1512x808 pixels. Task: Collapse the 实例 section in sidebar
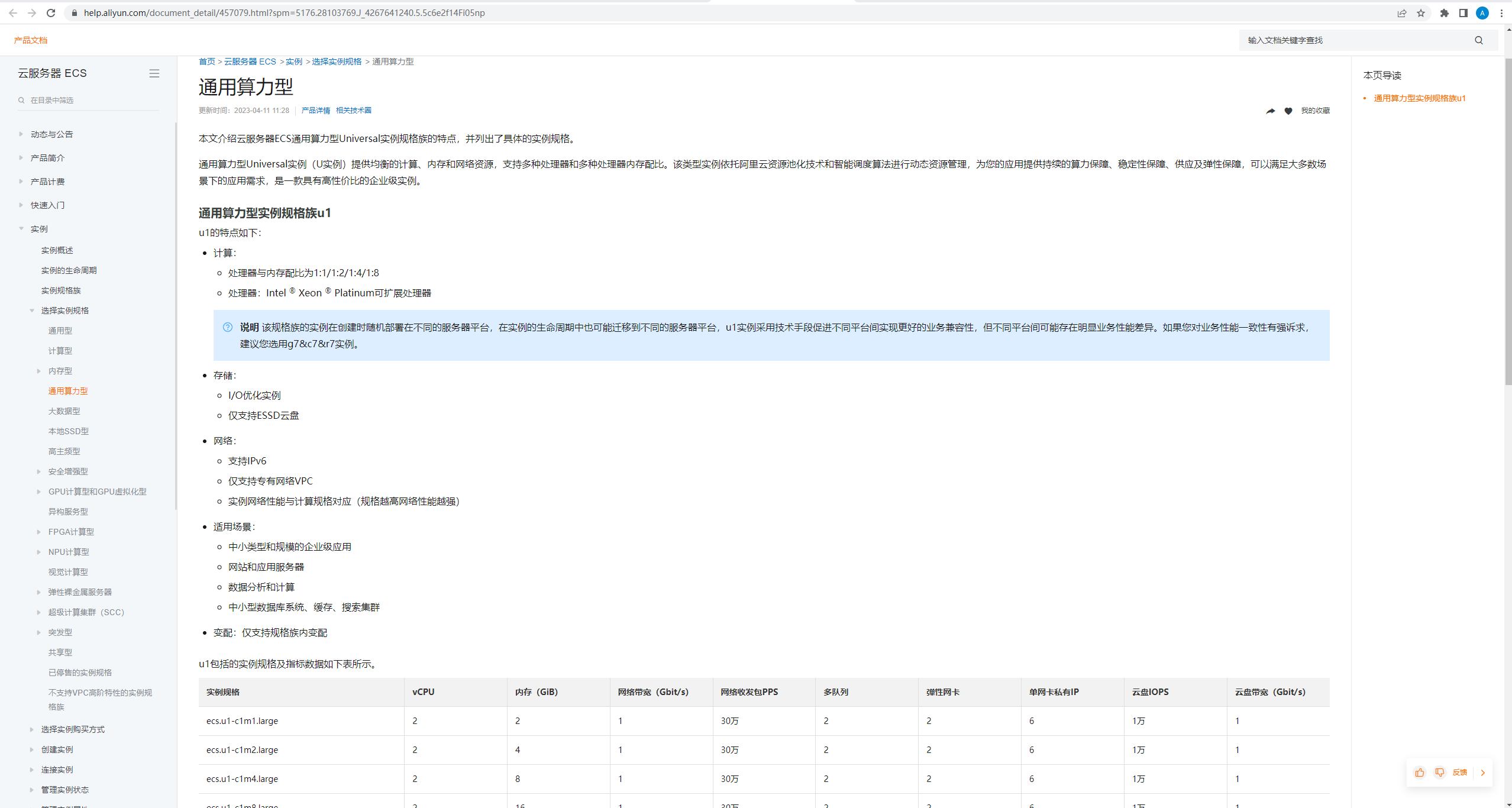pos(21,229)
